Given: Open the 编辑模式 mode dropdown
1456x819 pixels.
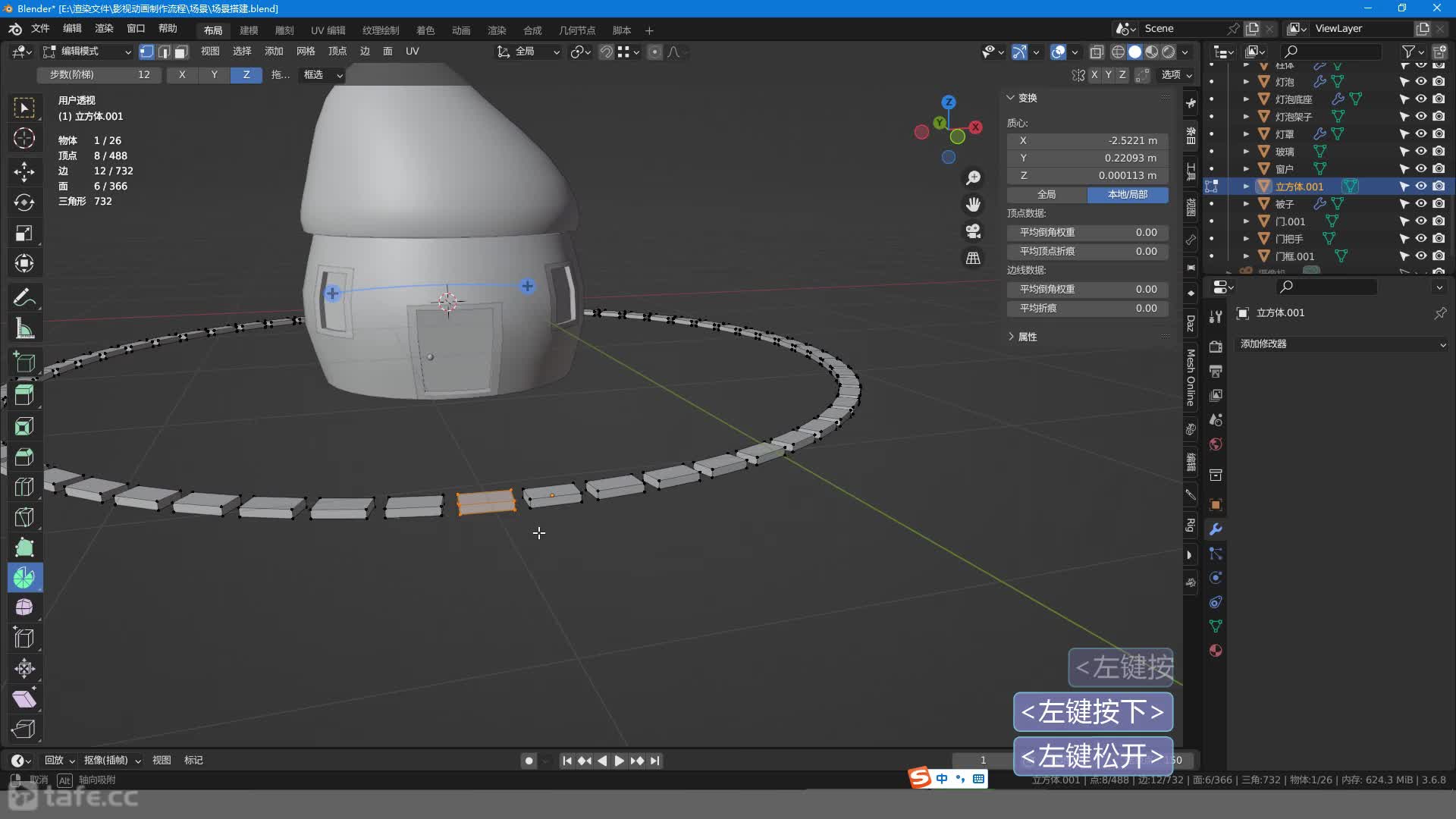Looking at the screenshot, I should click(87, 52).
